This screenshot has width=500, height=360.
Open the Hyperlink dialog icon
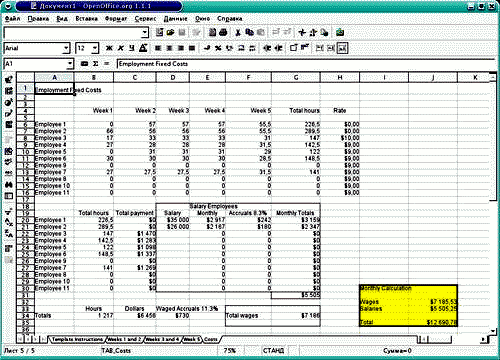click(x=324, y=32)
